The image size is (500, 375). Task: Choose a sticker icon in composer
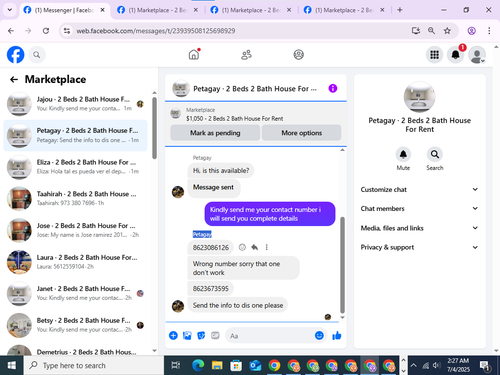click(x=201, y=335)
